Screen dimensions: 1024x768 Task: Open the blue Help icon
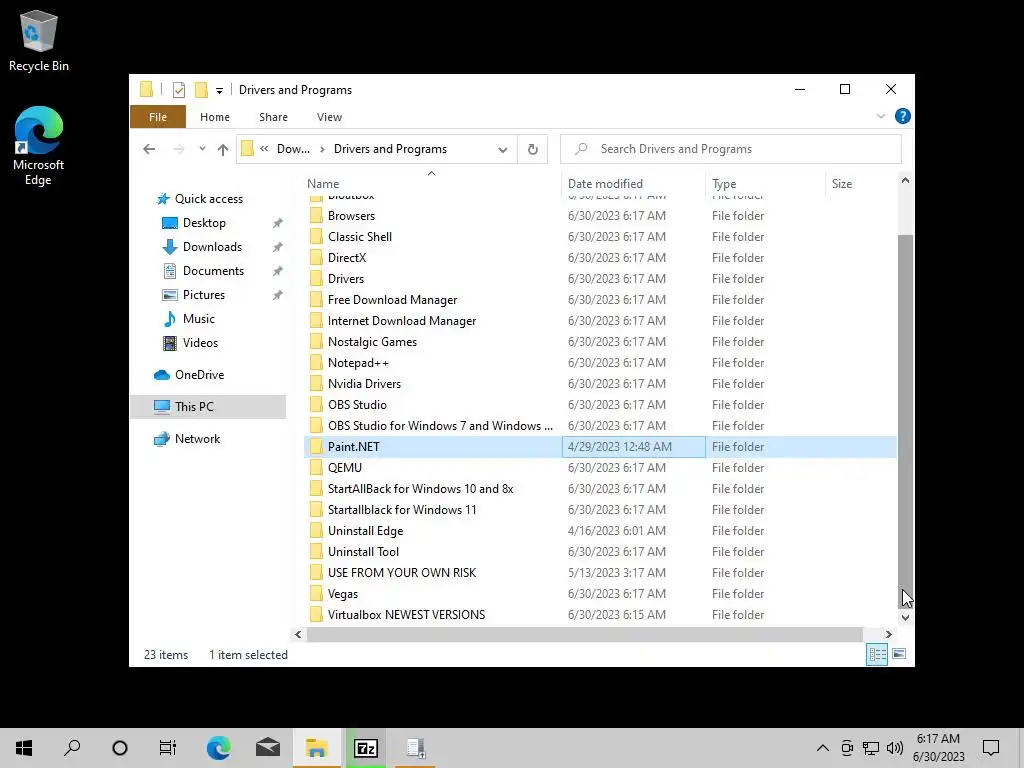(x=903, y=116)
